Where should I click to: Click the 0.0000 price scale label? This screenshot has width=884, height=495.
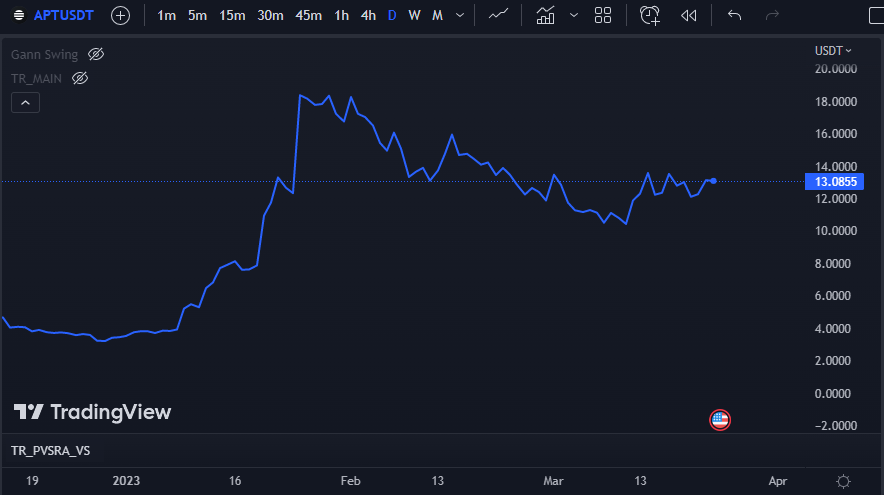pos(833,394)
